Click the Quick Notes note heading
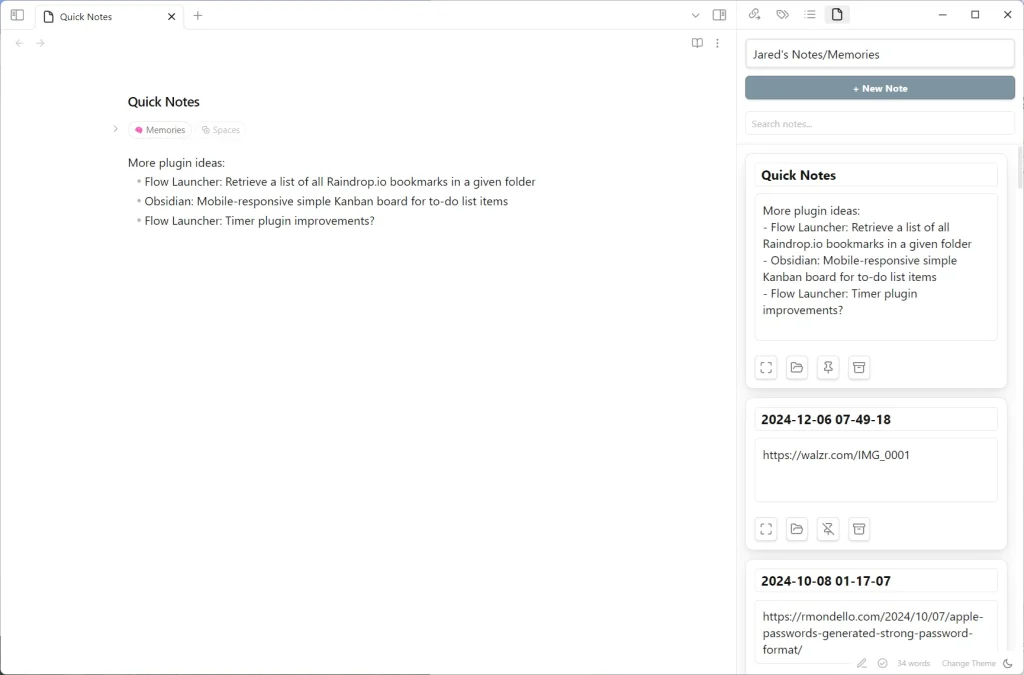Viewport: 1024px width, 675px height. point(164,102)
